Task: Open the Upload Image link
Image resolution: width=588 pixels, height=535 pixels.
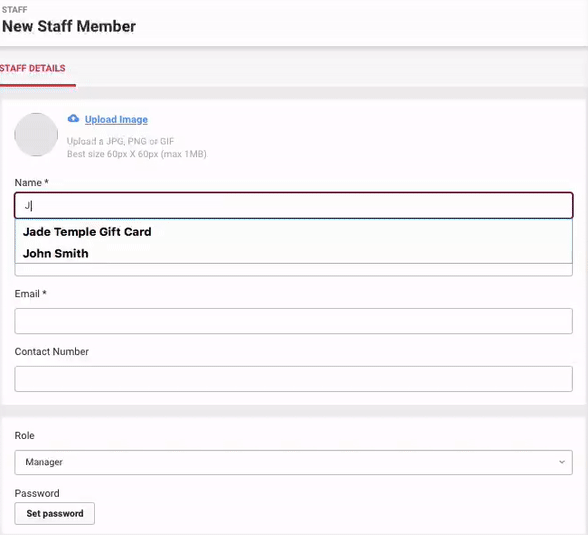Action: (116, 119)
